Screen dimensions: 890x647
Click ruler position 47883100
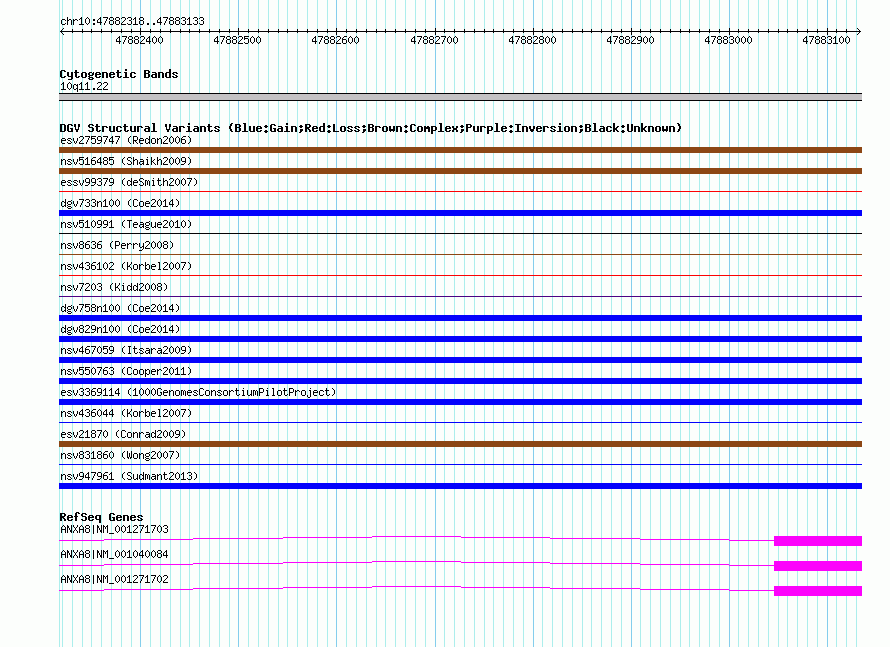tap(826, 40)
